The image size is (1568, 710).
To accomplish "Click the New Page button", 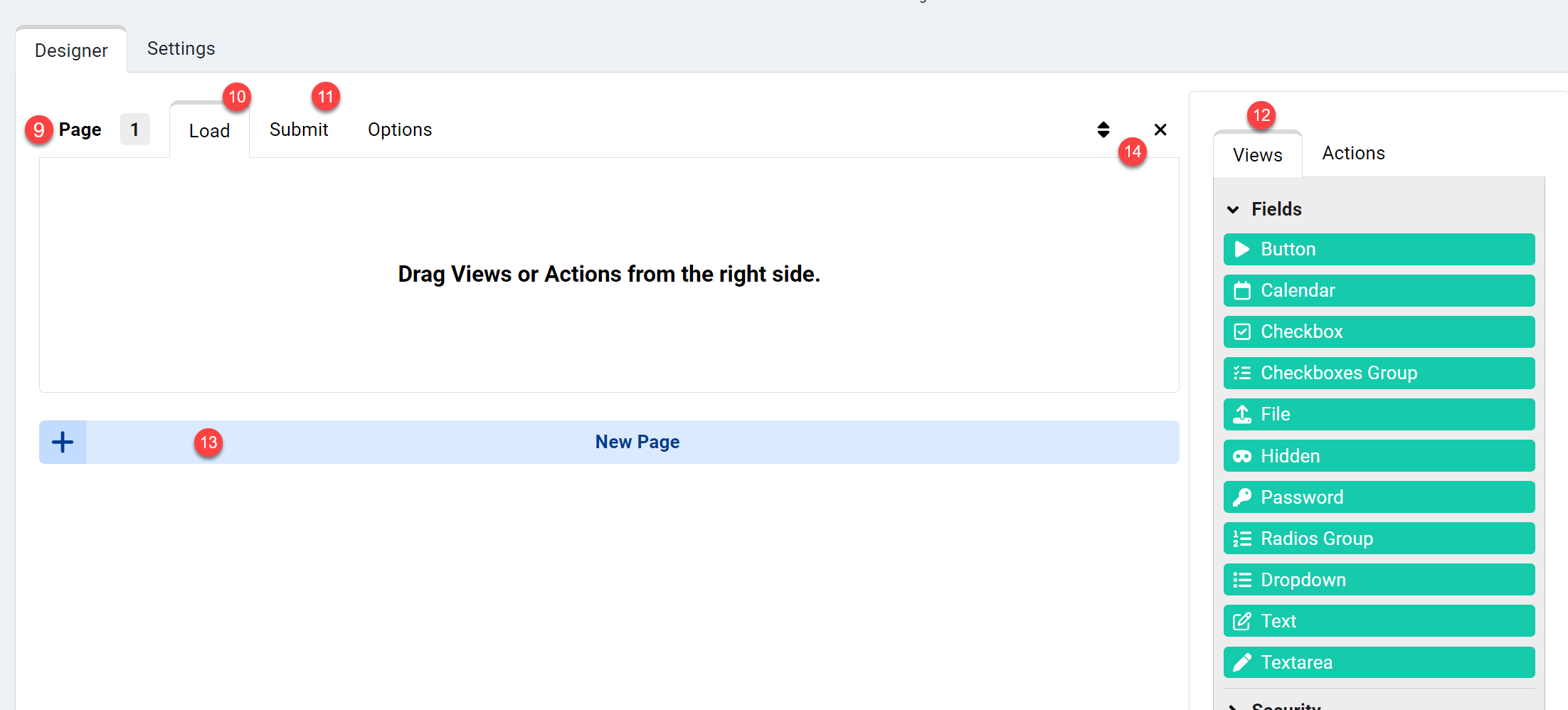I will pos(637,443).
